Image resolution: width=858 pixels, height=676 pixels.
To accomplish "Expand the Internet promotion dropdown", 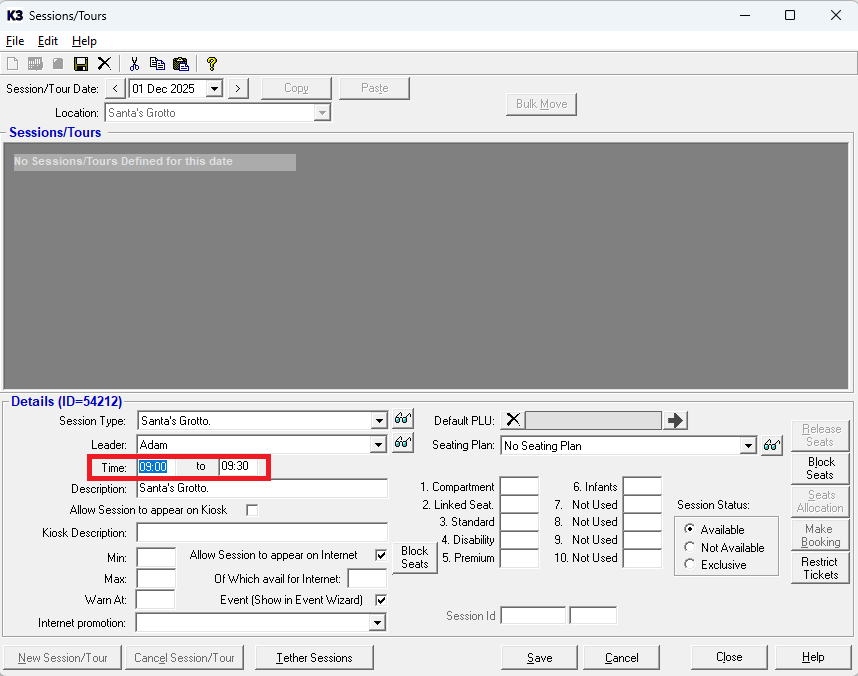I will coord(377,623).
